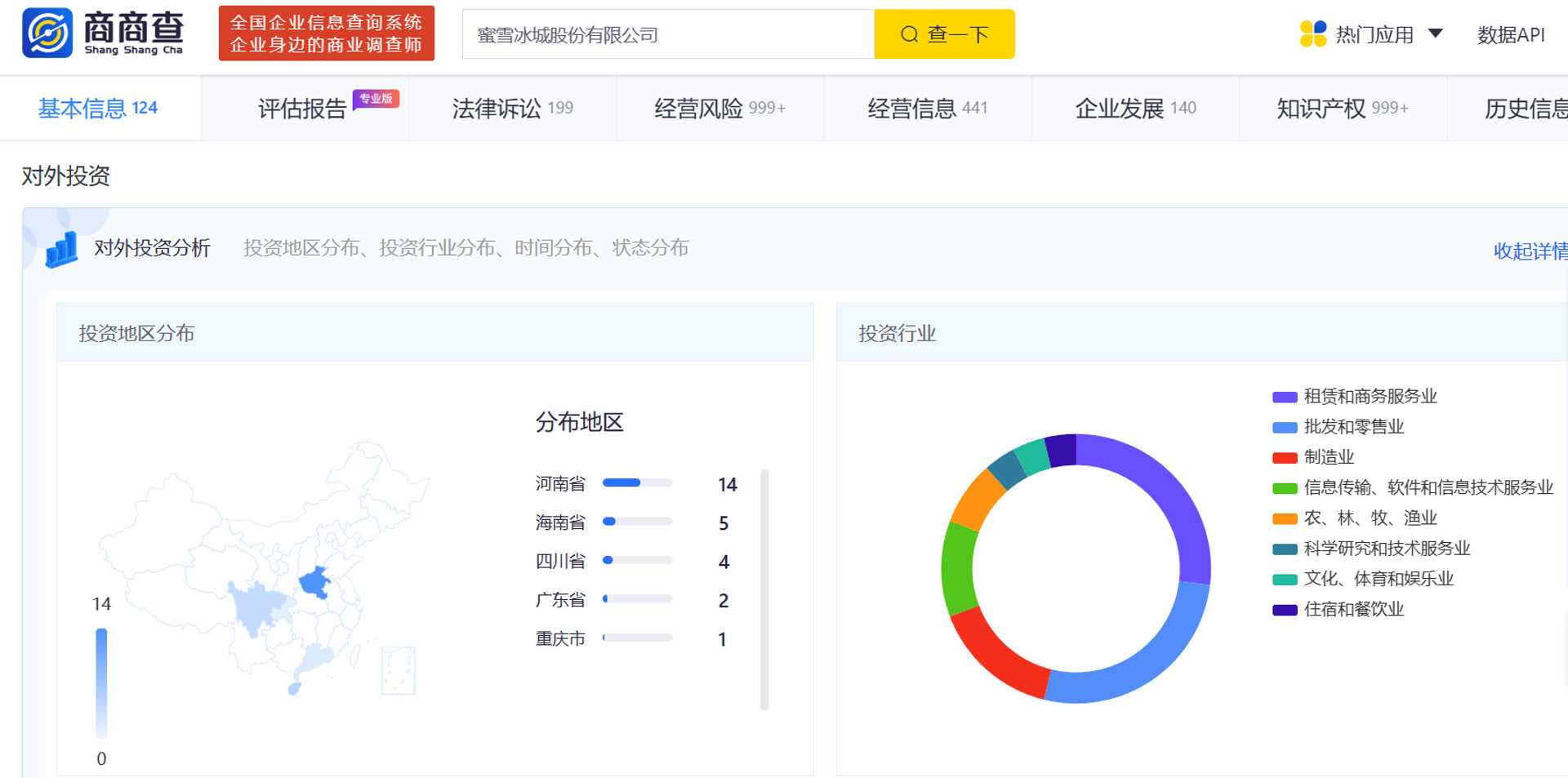Select the 广东省 row in region list
This screenshot has height=778, width=1568.
click(x=637, y=600)
